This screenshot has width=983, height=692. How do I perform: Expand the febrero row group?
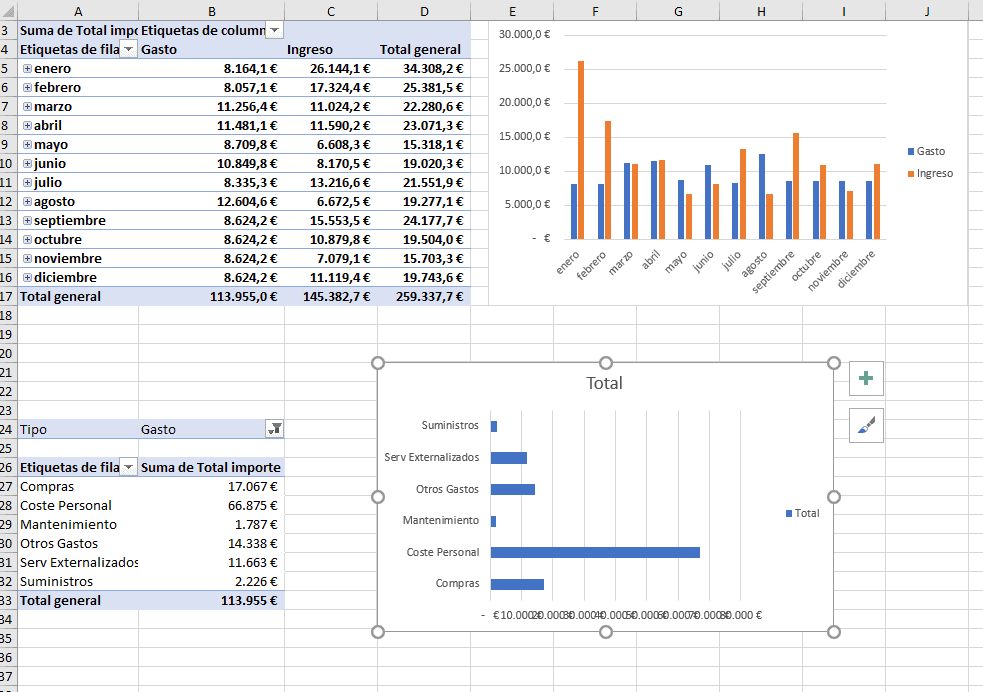pos(28,87)
